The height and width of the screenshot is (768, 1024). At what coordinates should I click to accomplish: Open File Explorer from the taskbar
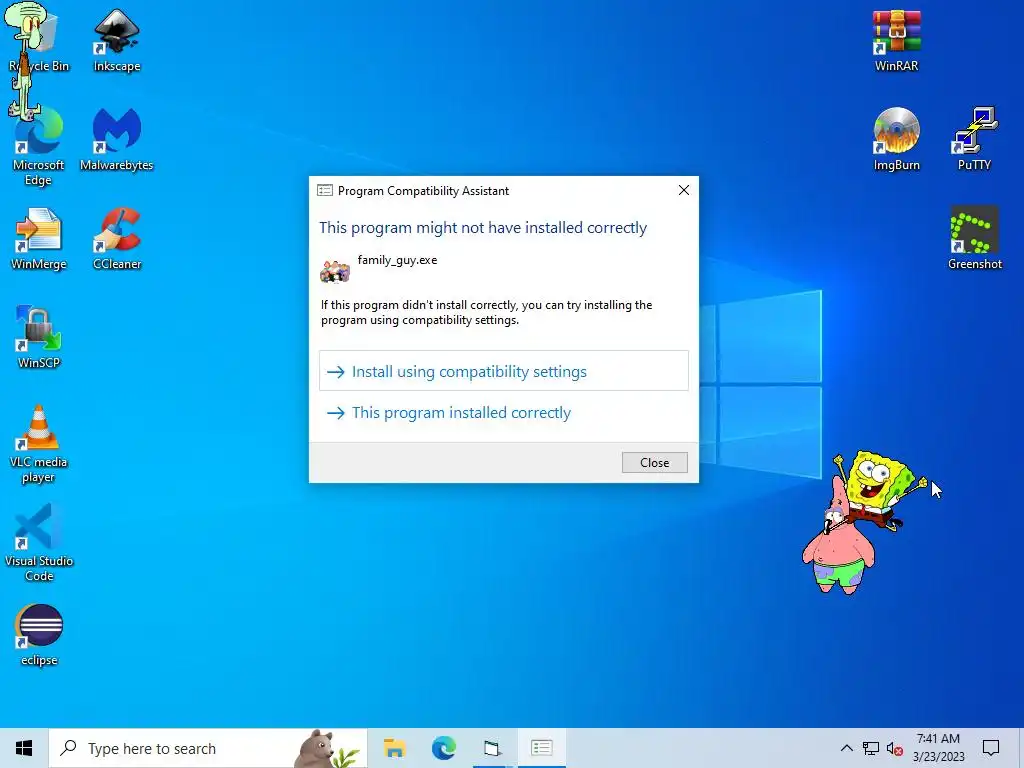coord(394,748)
